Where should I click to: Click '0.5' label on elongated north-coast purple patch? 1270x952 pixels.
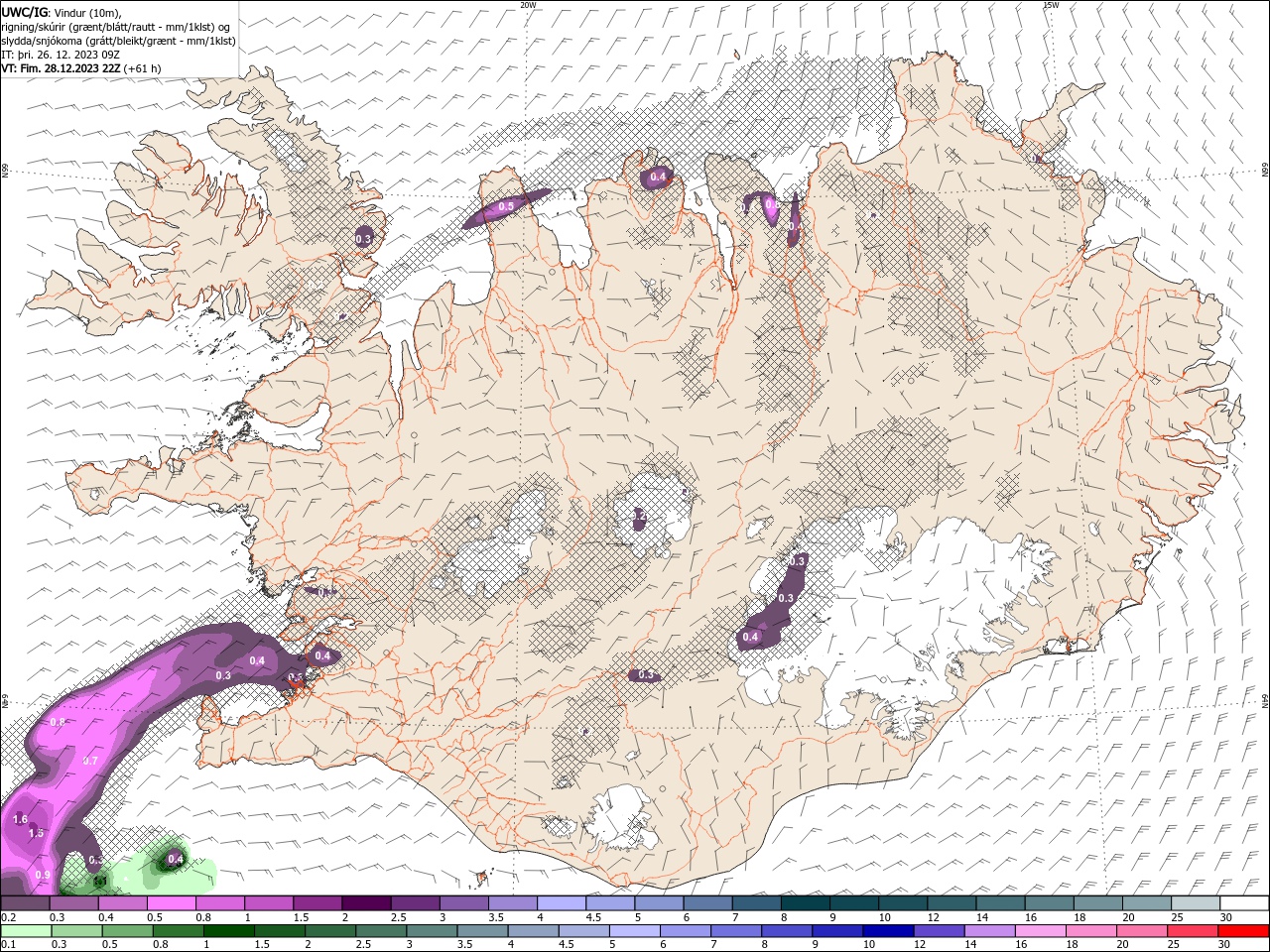506,206
